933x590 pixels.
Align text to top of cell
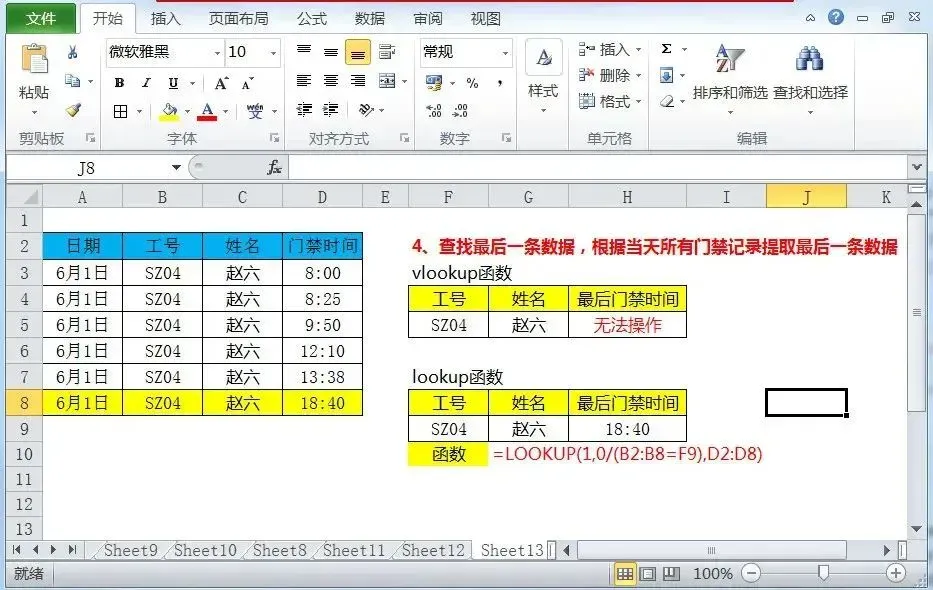click(304, 51)
